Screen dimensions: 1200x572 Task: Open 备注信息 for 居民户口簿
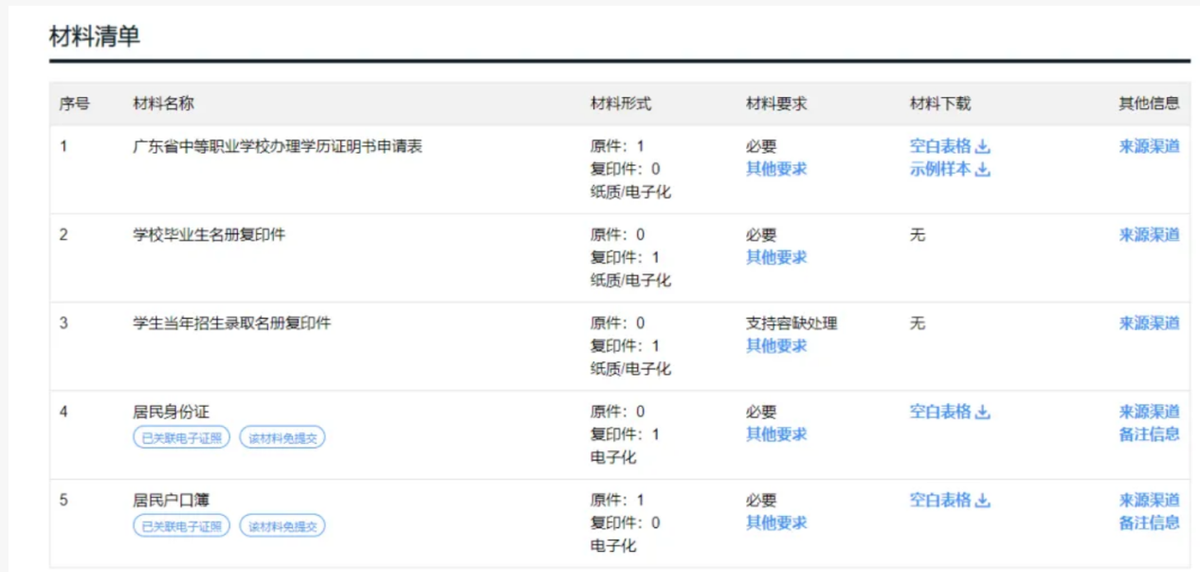(x=1149, y=522)
